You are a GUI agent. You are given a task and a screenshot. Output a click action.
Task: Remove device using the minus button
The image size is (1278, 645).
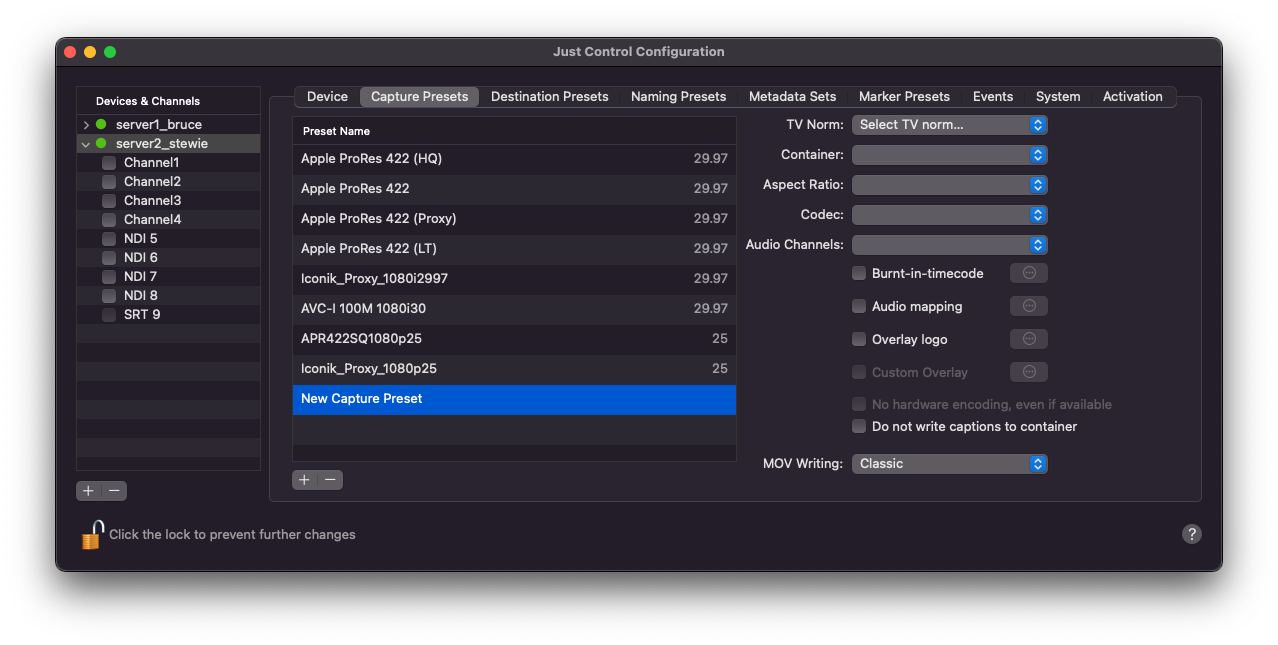point(115,491)
